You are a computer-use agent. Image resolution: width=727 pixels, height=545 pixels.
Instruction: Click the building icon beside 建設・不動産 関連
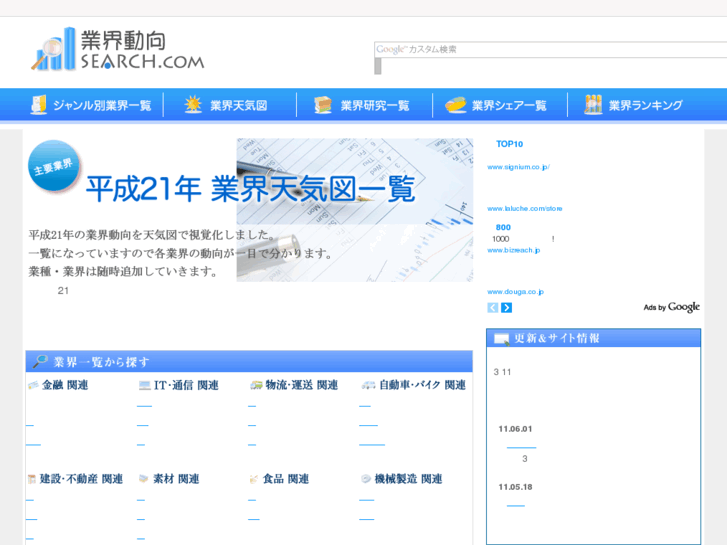click(32, 479)
